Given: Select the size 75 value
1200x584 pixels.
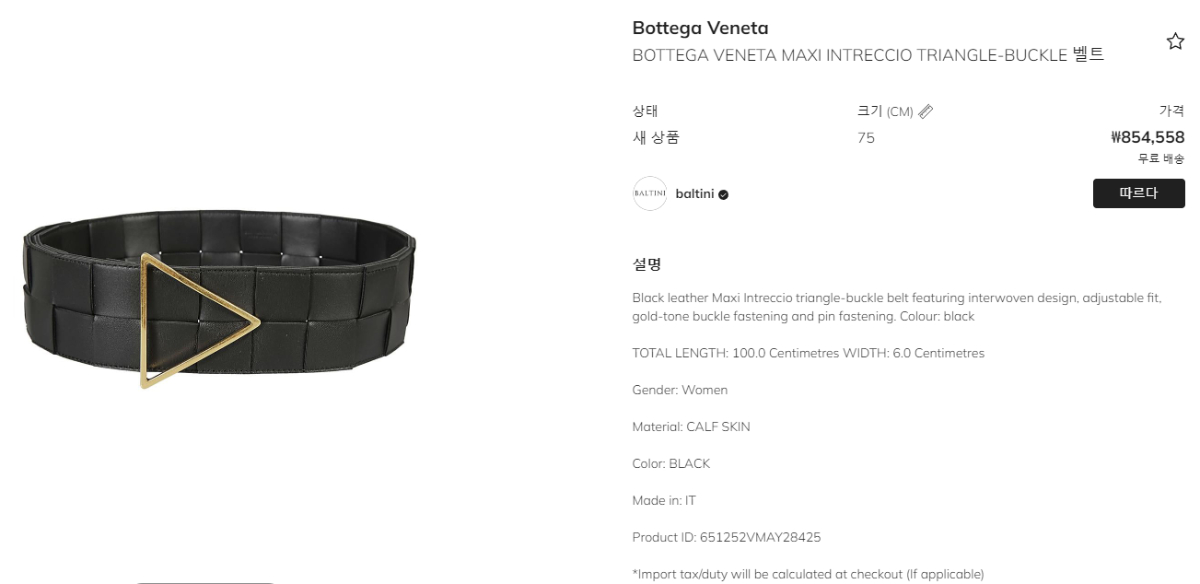Looking at the screenshot, I should 866,138.
